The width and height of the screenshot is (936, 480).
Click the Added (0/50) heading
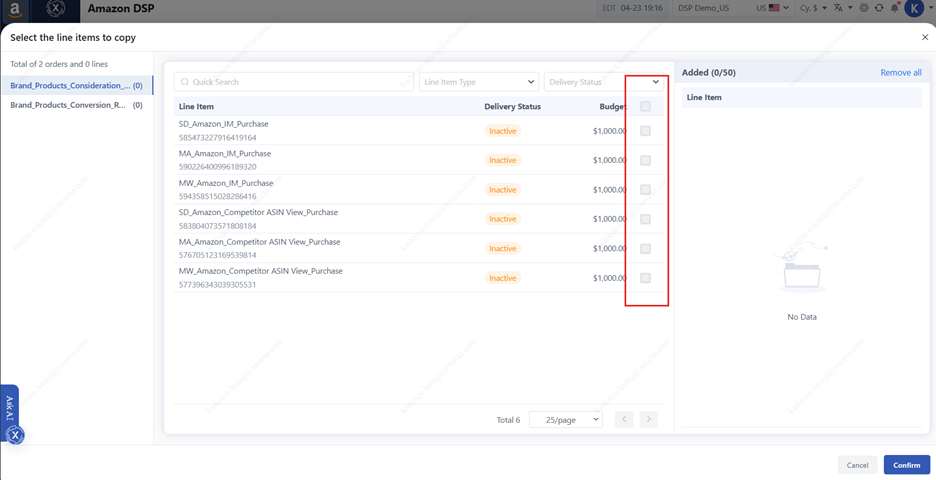(709, 72)
